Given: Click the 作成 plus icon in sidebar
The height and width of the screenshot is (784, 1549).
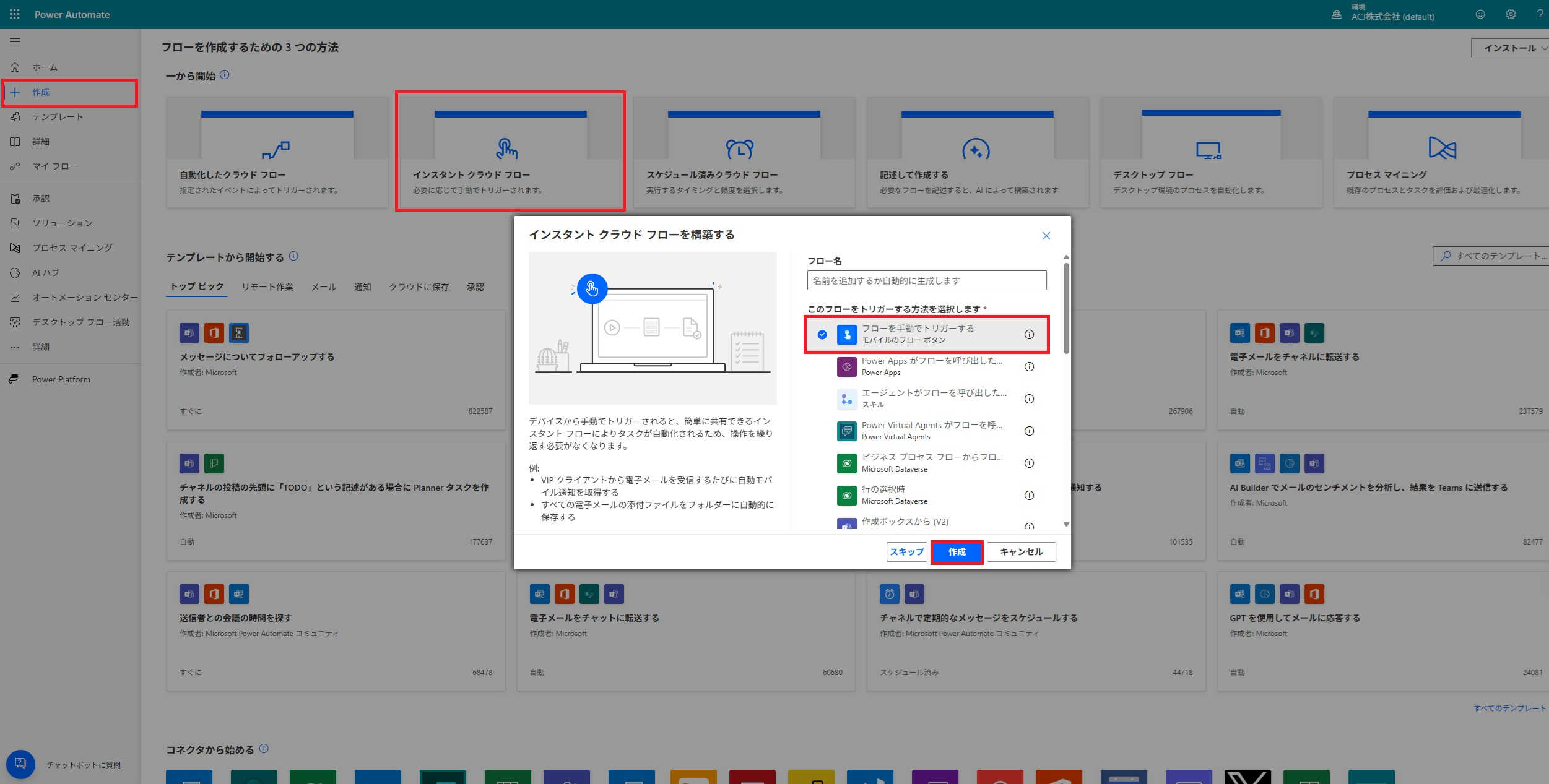Looking at the screenshot, I should click(x=15, y=92).
